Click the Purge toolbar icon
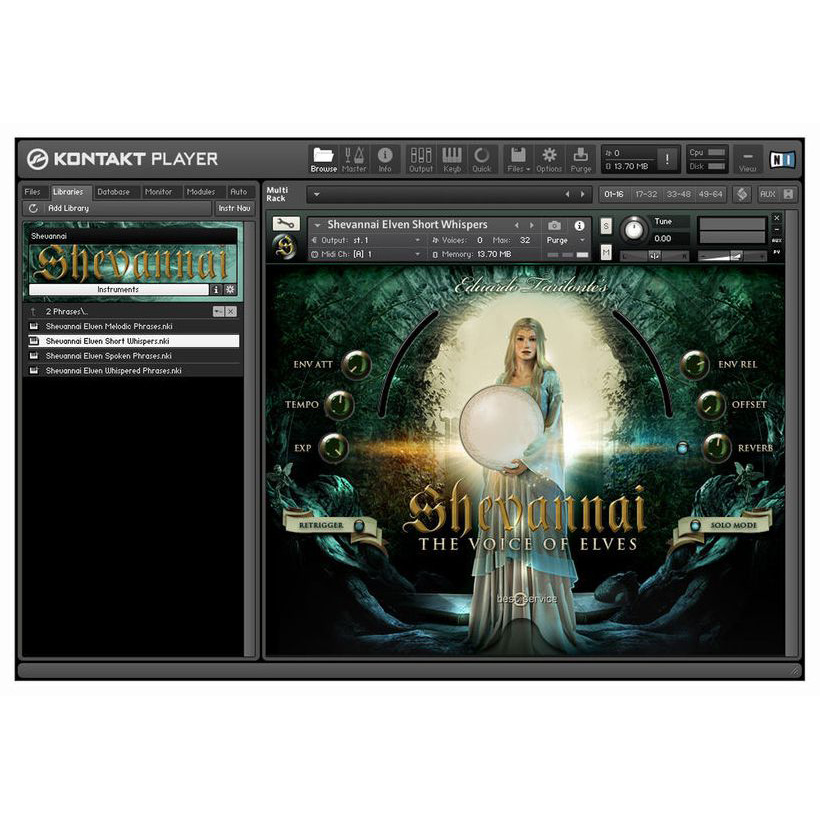 (x=580, y=160)
